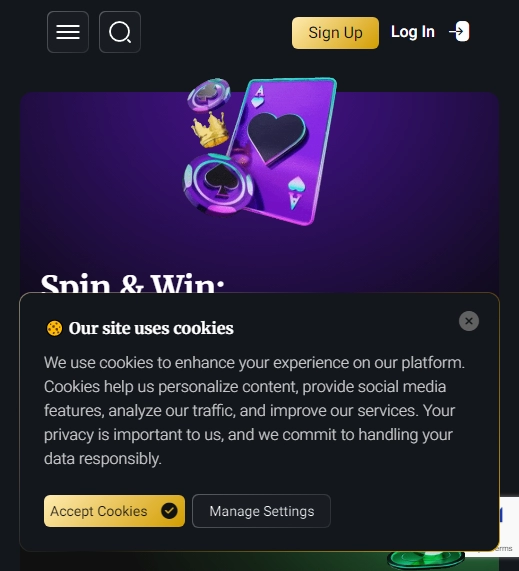
Task: Click the Sign Up button
Action: point(335,33)
